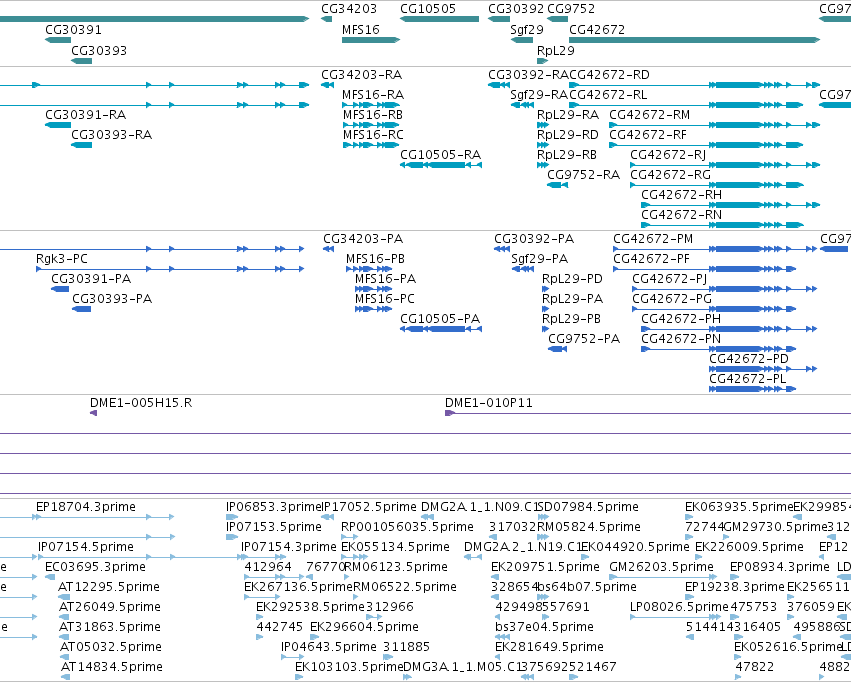Click EST label EK296604.5prime
This screenshot has width=851, height=682.
pos(364,627)
